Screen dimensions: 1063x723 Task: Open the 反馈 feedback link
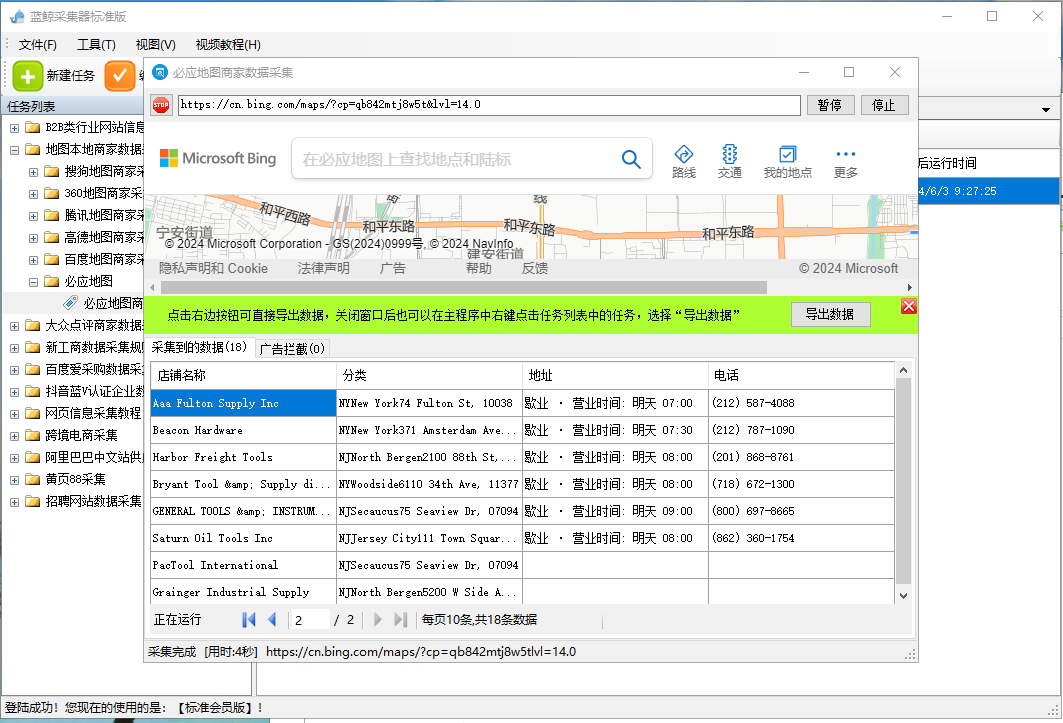pos(534,269)
